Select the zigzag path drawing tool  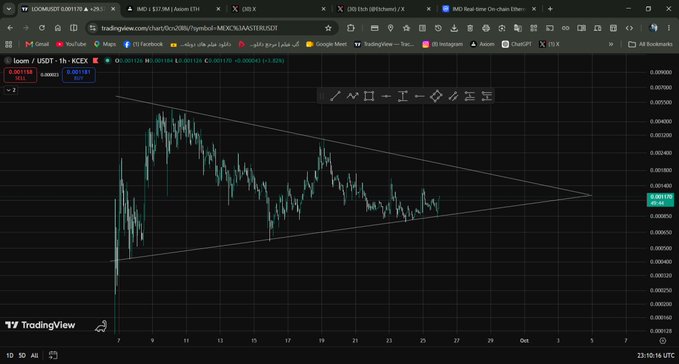point(352,96)
